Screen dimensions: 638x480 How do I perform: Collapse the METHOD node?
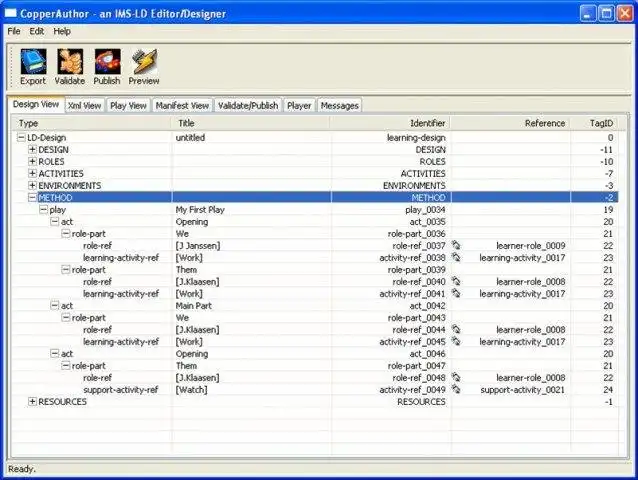(33, 197)
